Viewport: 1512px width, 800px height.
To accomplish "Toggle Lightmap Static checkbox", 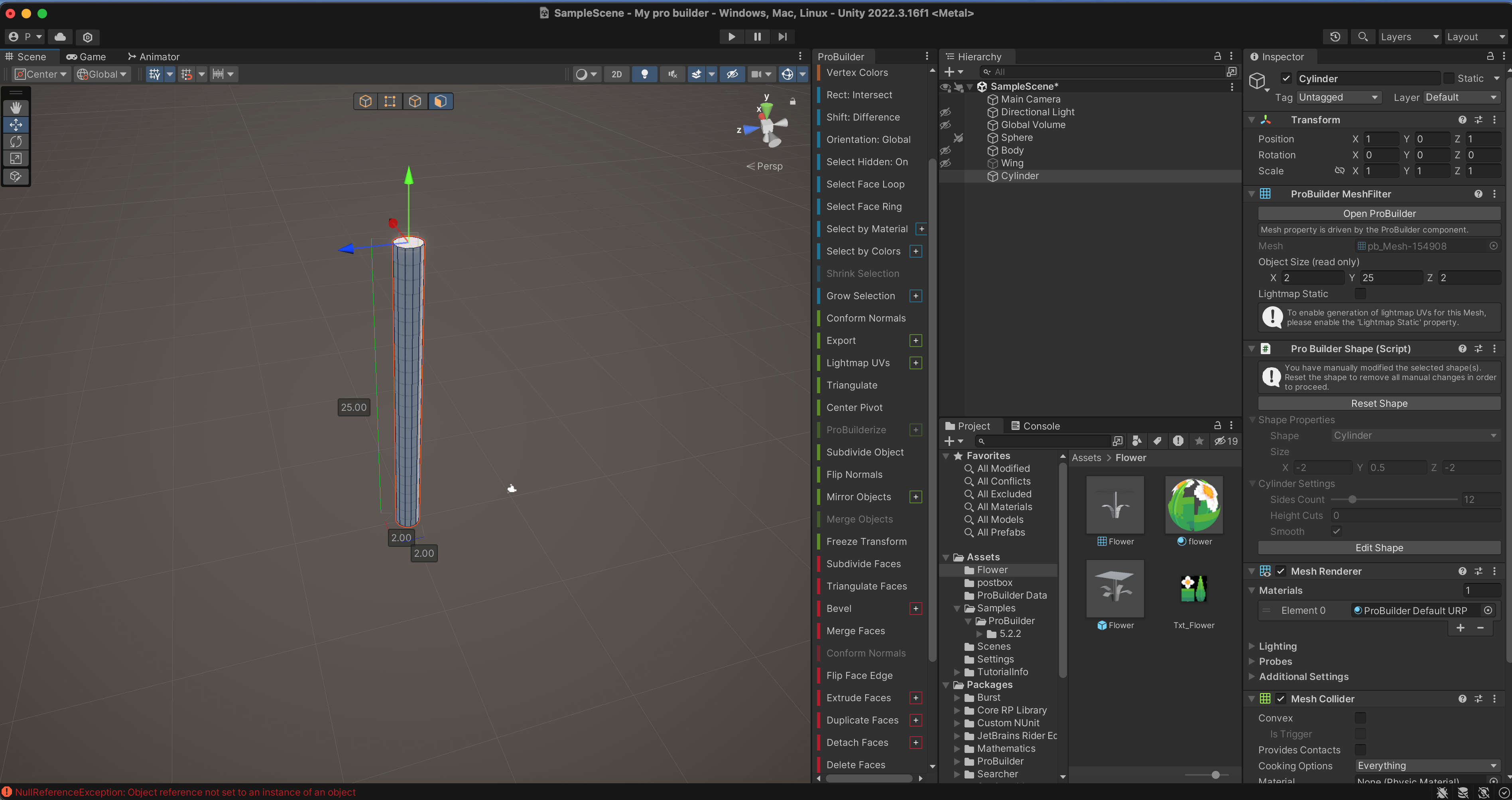I will click(1360, 294).
